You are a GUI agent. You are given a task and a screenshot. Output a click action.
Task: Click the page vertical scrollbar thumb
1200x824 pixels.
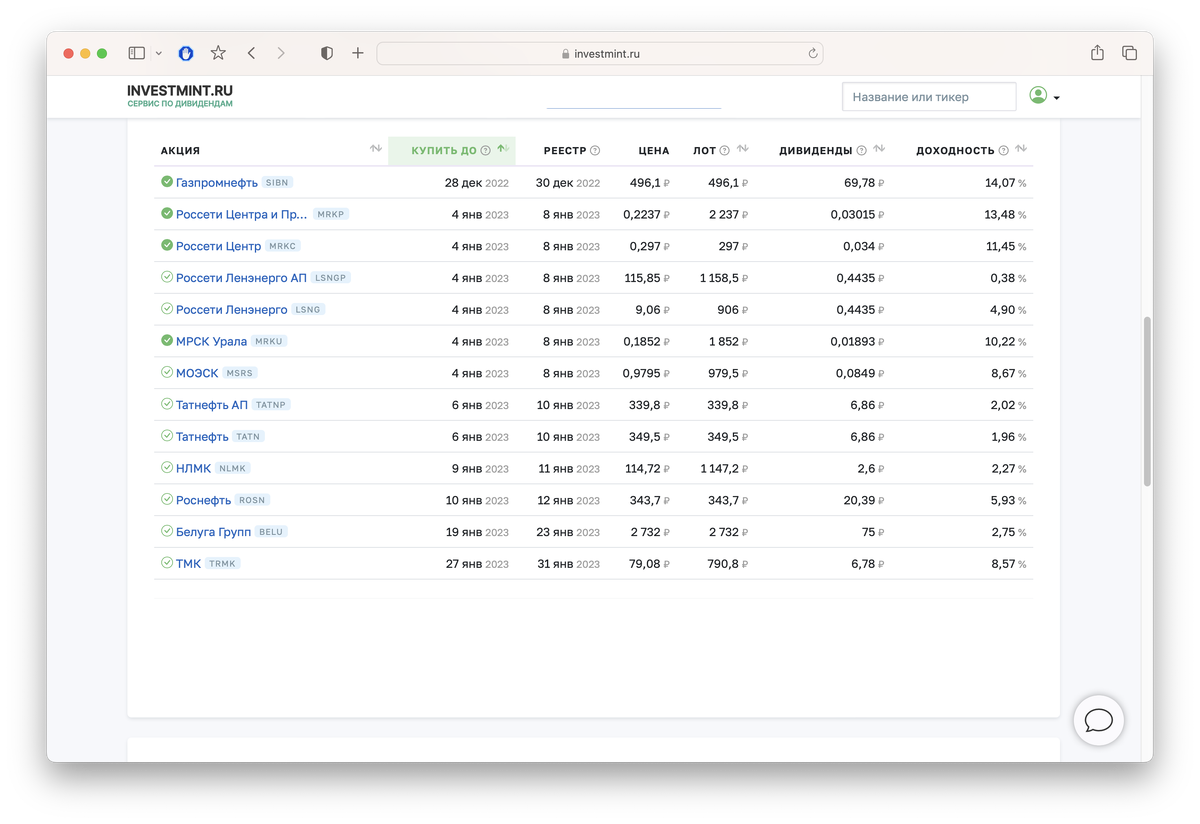tap(1147, 402)
